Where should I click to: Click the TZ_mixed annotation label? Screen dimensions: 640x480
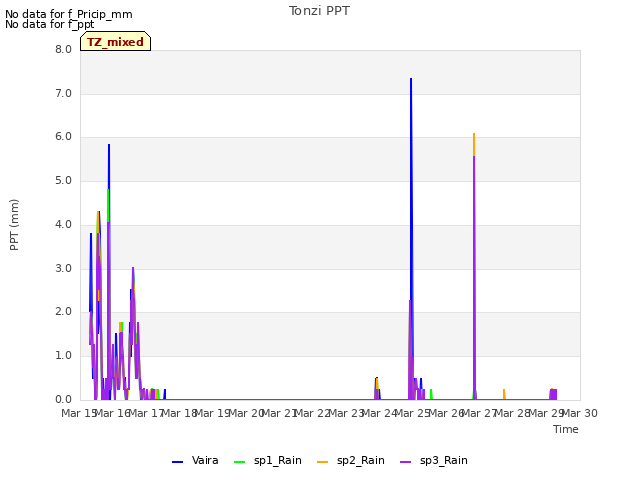pyautogui.click(x=116, y=42)
